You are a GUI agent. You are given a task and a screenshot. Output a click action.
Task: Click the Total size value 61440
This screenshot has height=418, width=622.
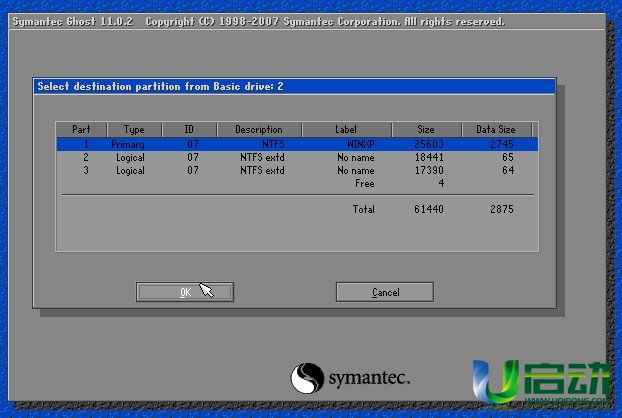click(x=429, y=209)
